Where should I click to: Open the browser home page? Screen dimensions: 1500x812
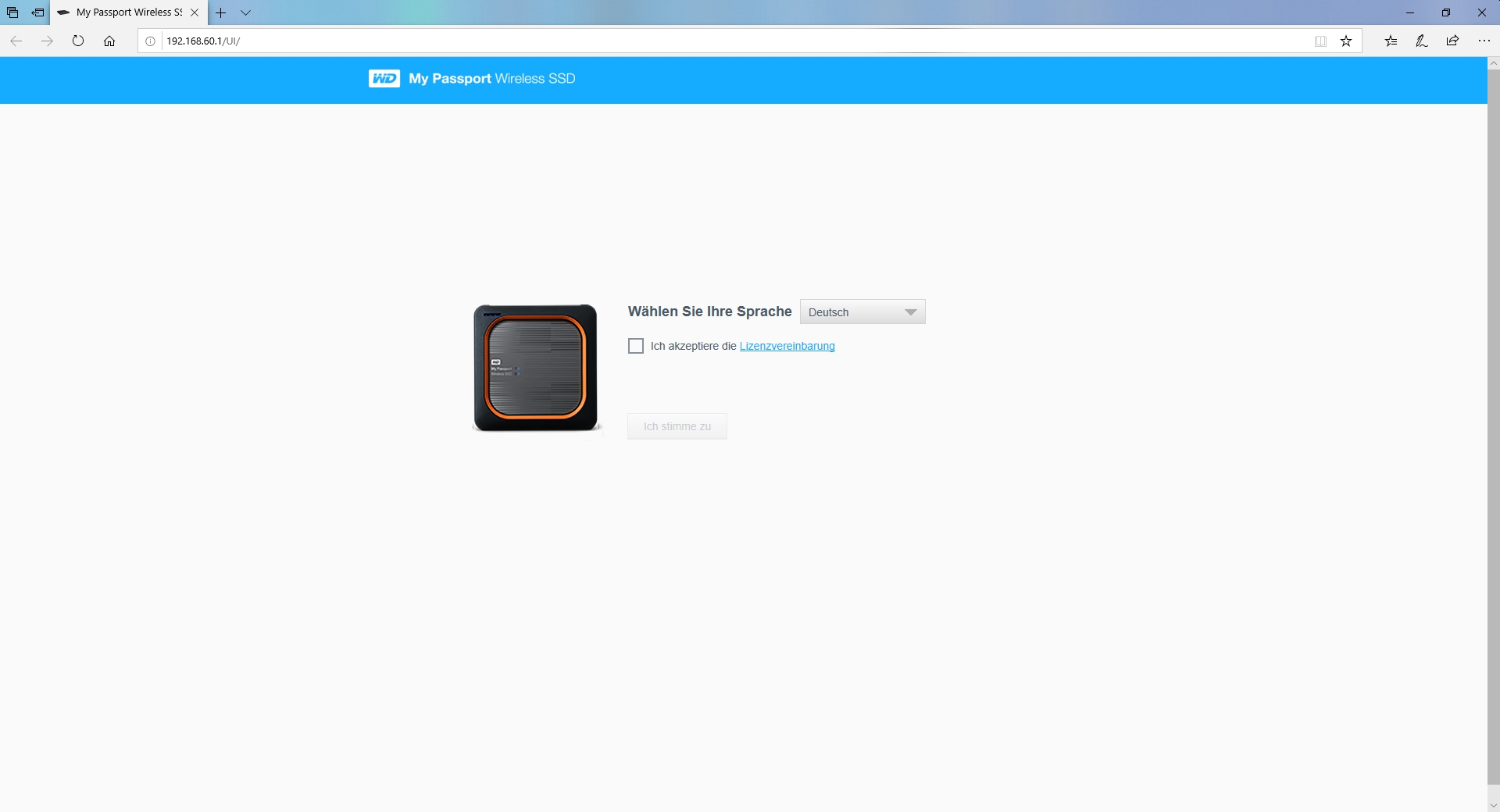coord(109,41)
